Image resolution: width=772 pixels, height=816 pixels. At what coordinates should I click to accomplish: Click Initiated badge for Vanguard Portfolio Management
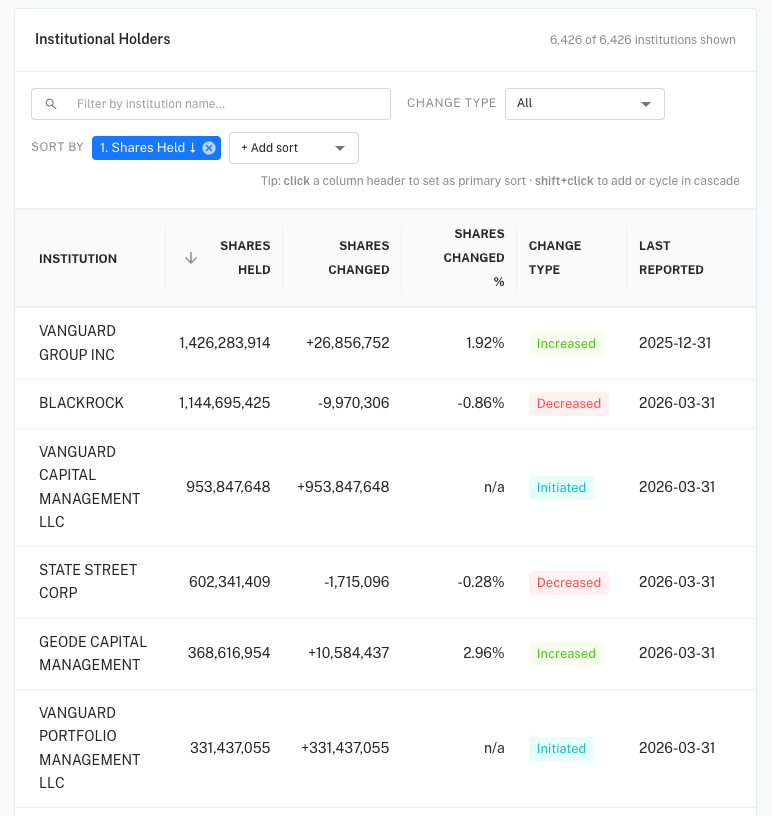pyautogui.click(x=561, y=749)
